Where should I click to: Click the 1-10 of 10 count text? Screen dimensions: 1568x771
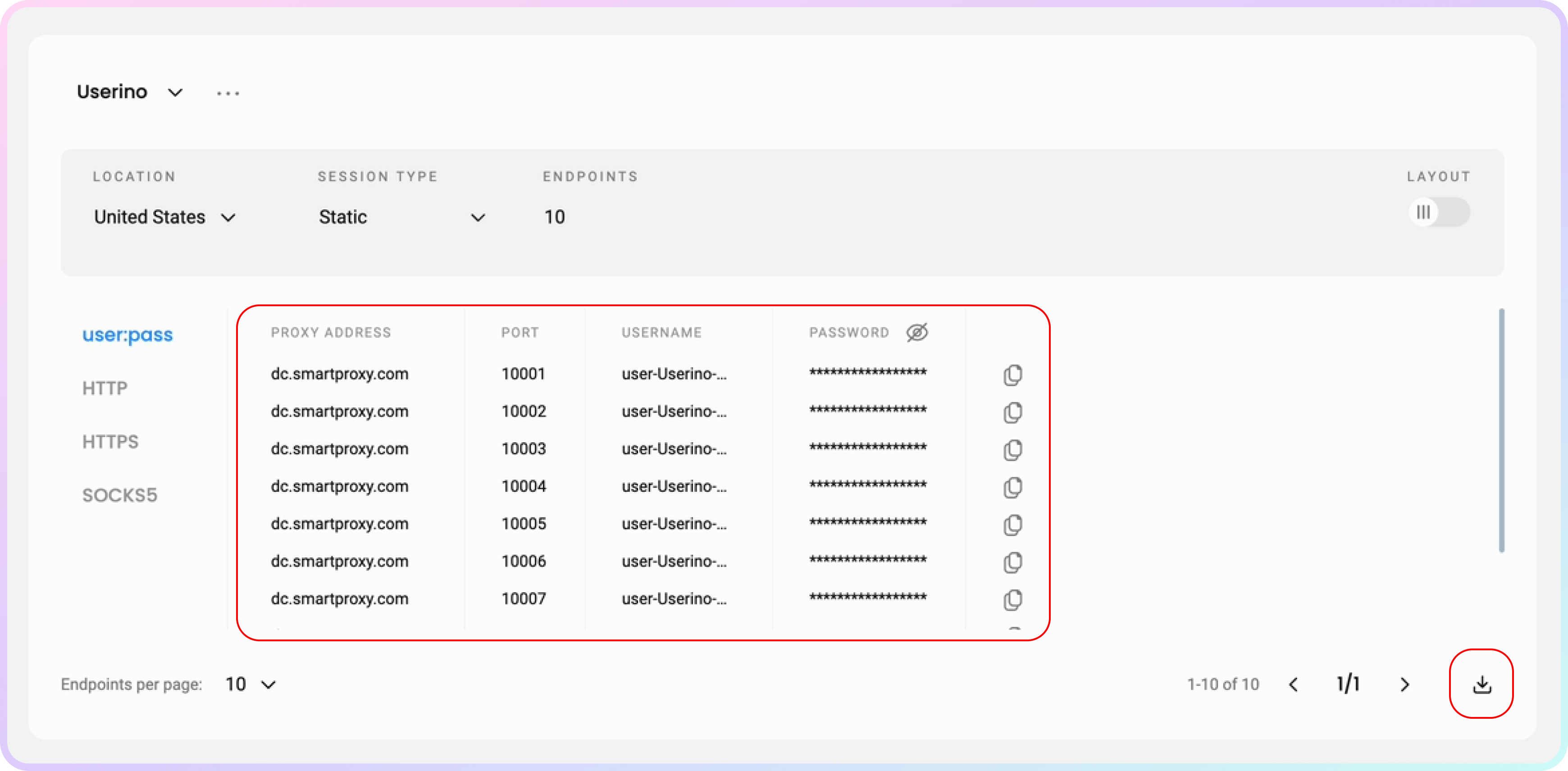1223,685
